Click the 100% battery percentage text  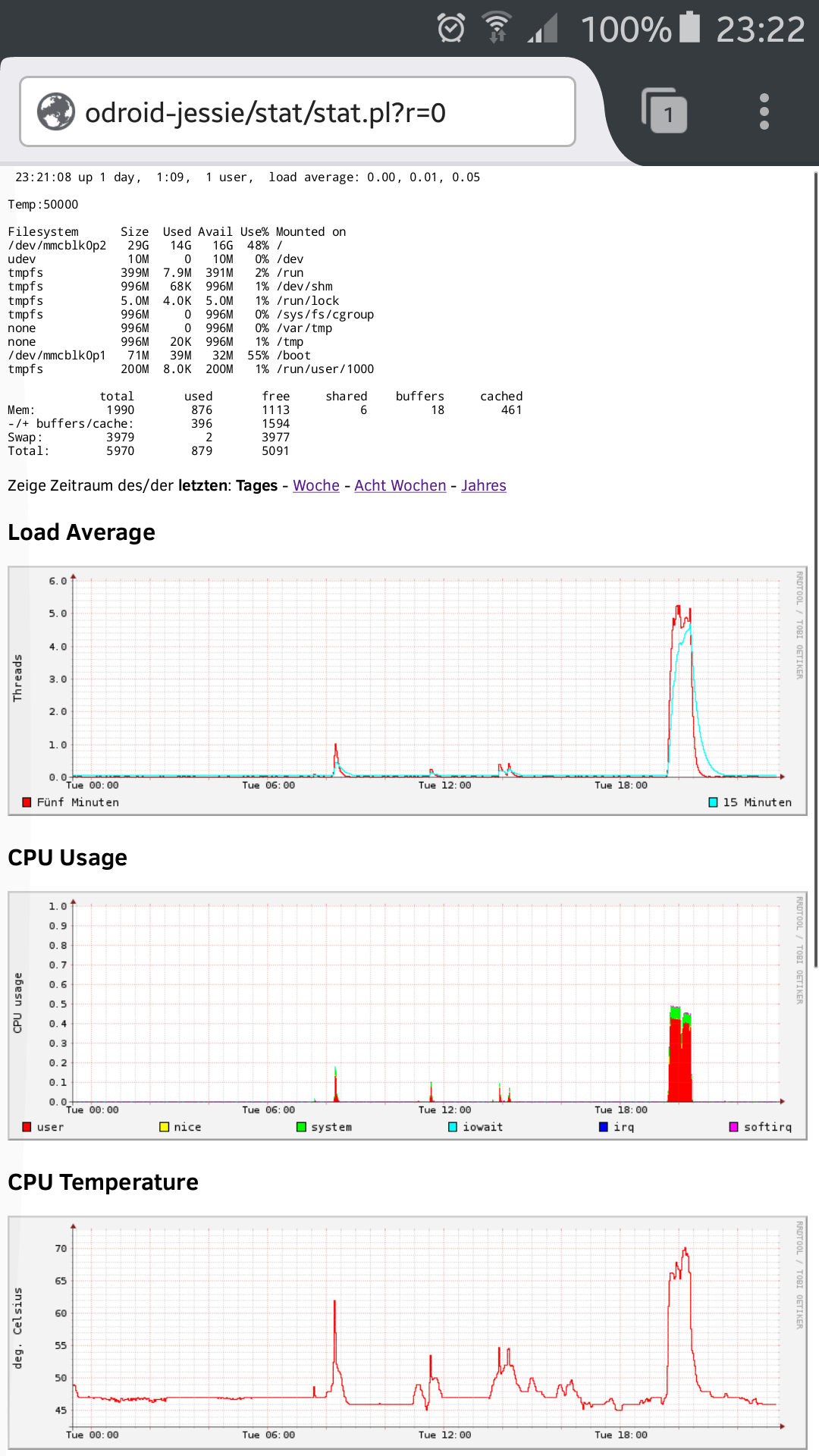[626, 30]
